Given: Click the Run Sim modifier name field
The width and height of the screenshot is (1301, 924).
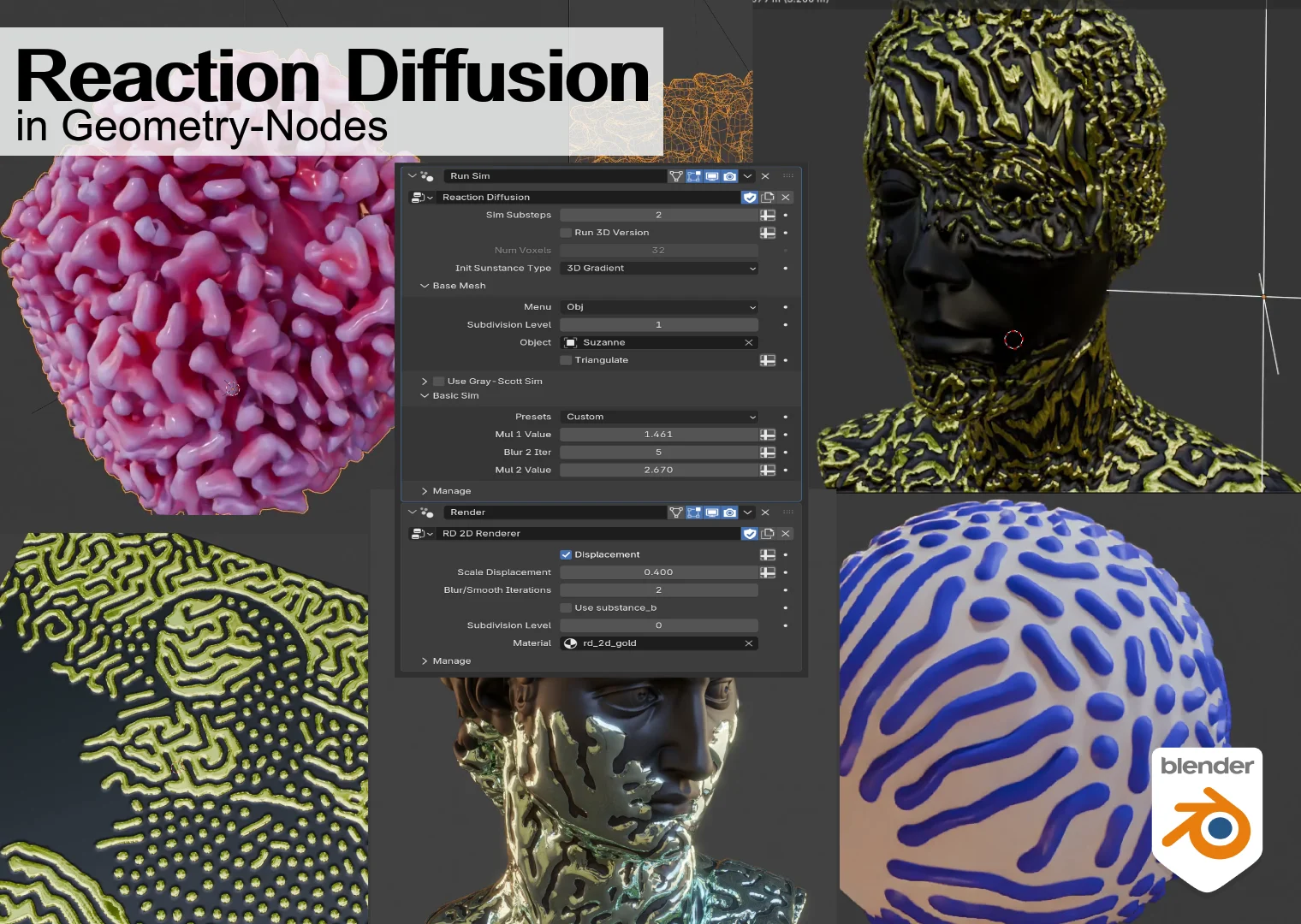Looking at the screenshot, I should point(555,176).
